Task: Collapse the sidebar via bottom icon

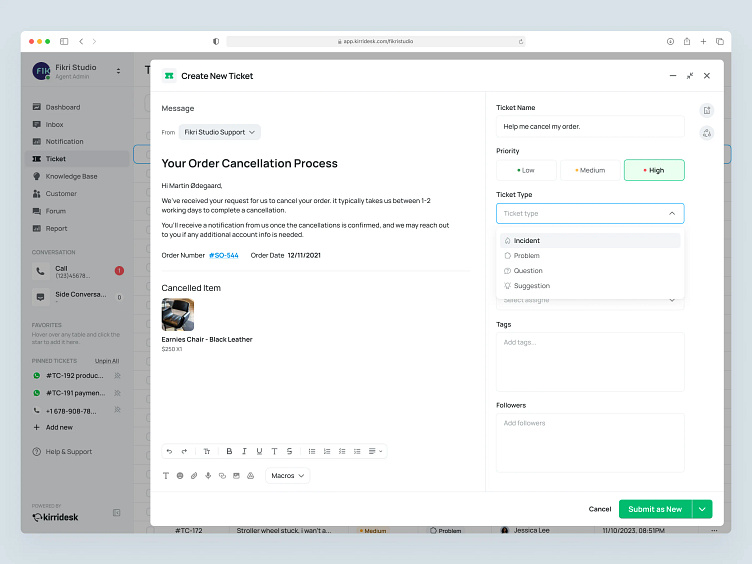Action: (117, 513)
